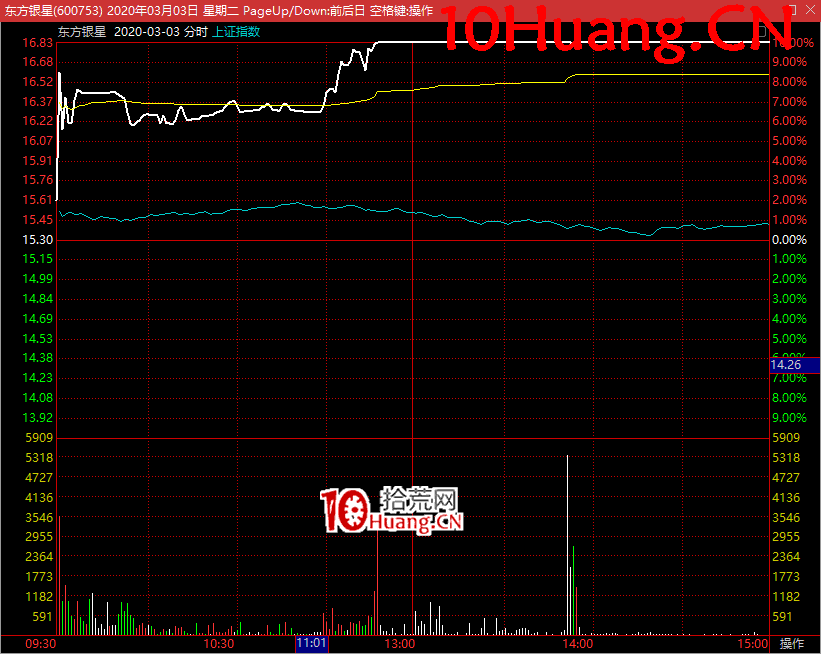The height and width of the screenshot is (654, 821).
Task: Click the 16.52 price axis label
Action: 38,82
